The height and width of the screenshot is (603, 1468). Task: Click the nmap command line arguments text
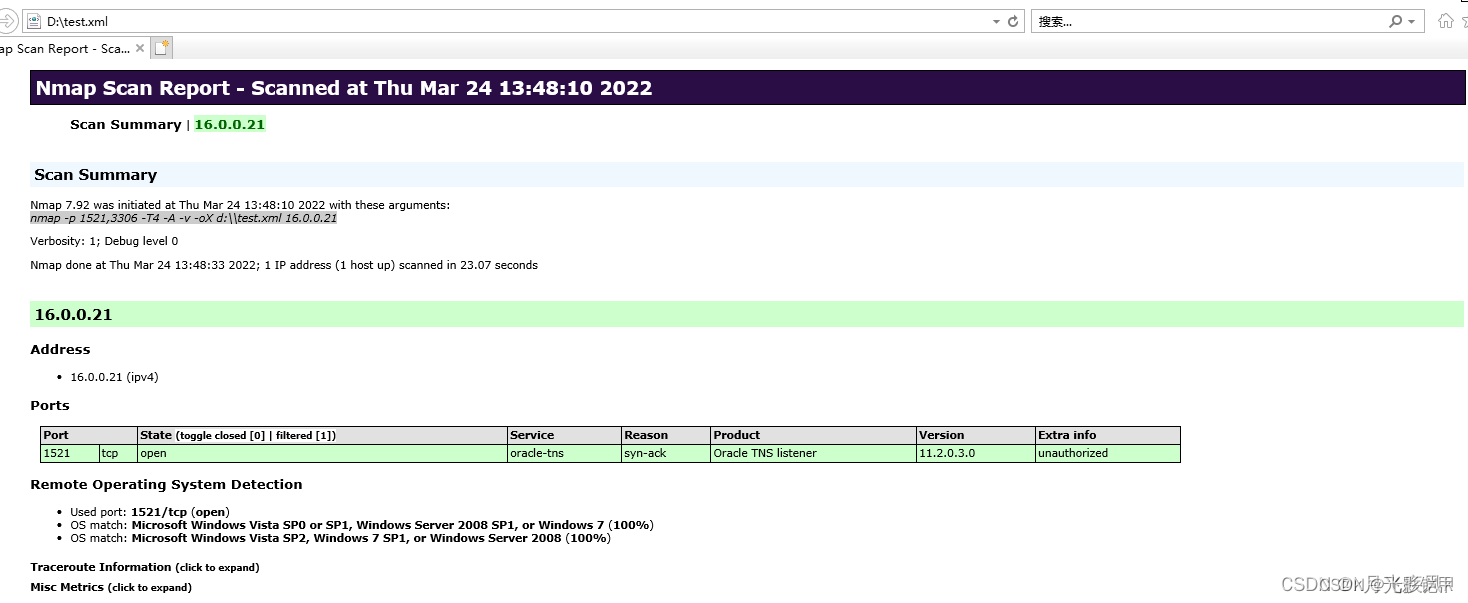184,218
